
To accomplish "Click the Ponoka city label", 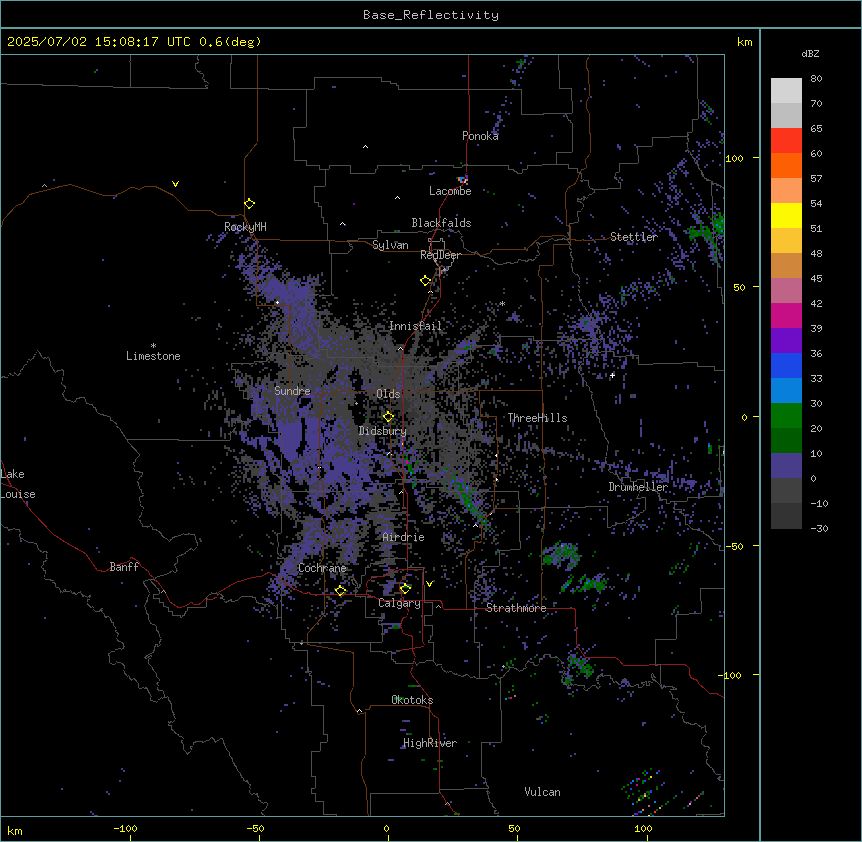I will 480,136.
